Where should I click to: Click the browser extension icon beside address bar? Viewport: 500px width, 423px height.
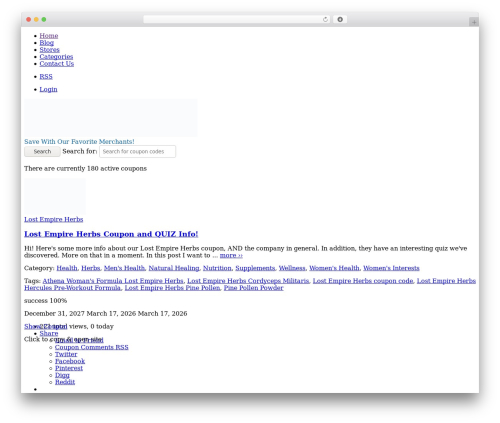click(340, 19)
